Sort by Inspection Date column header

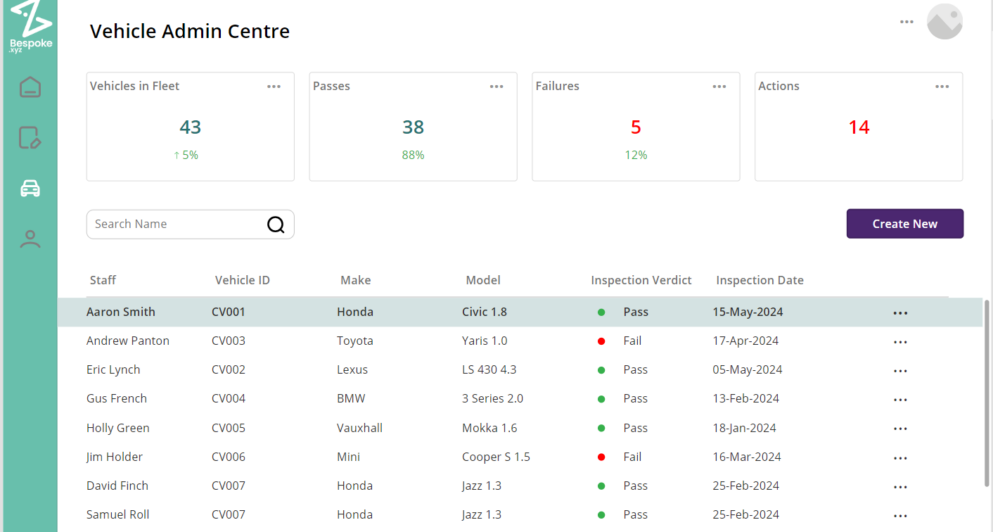click(759, 280)
